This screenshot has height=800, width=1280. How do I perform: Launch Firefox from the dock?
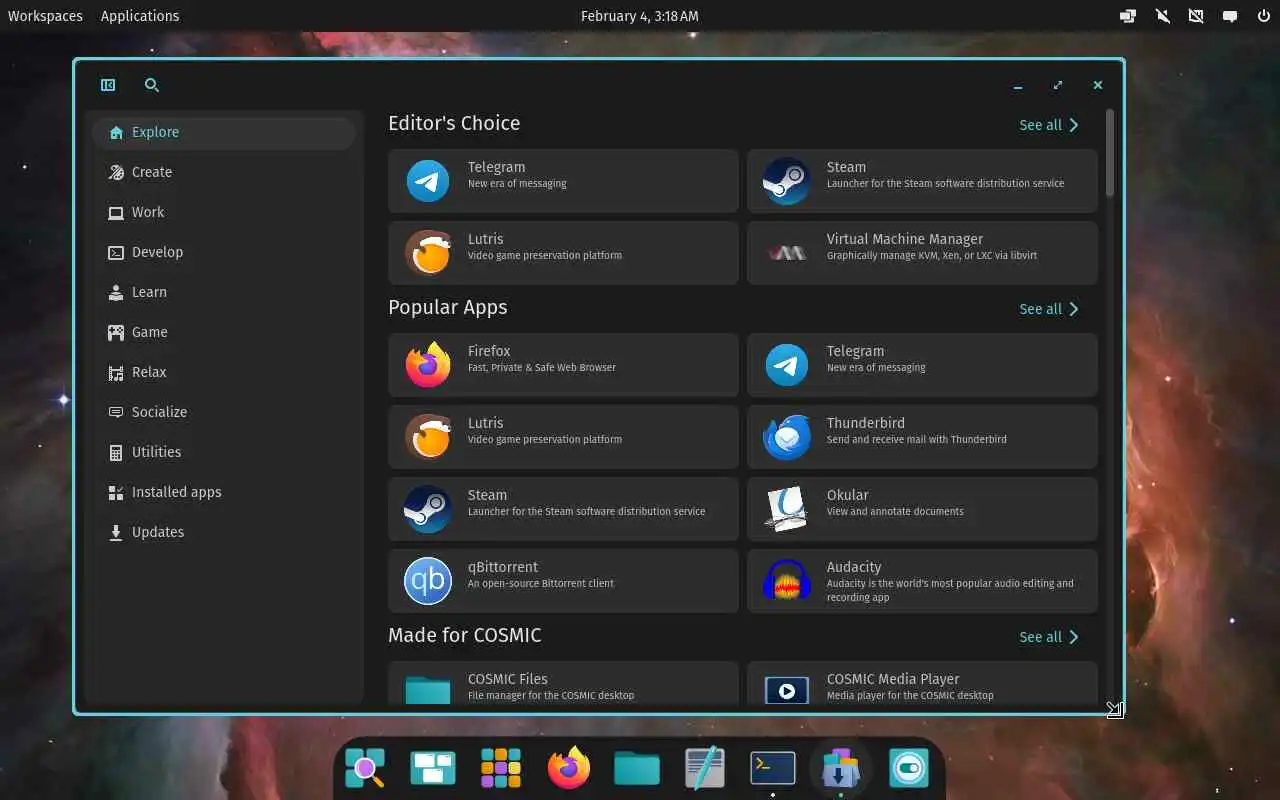point(569,768)
